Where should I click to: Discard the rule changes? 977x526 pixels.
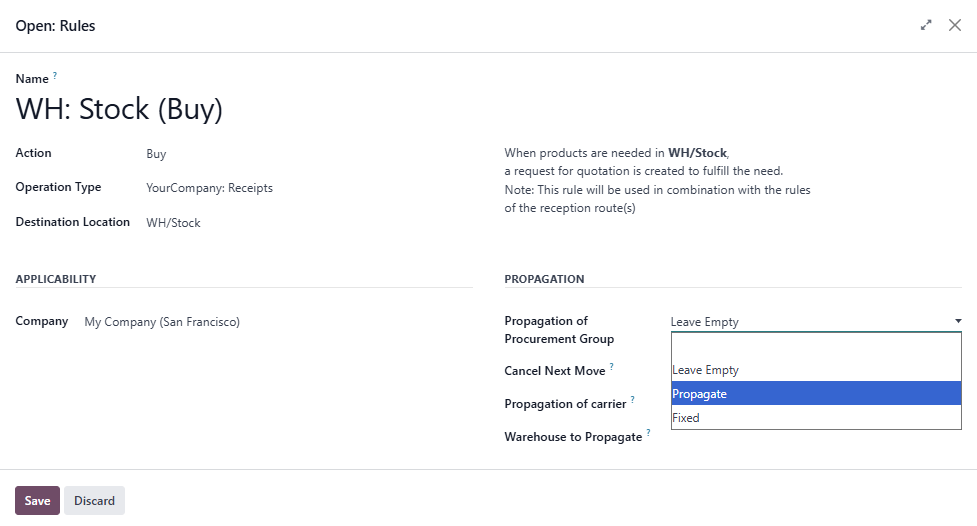point(94,501)
